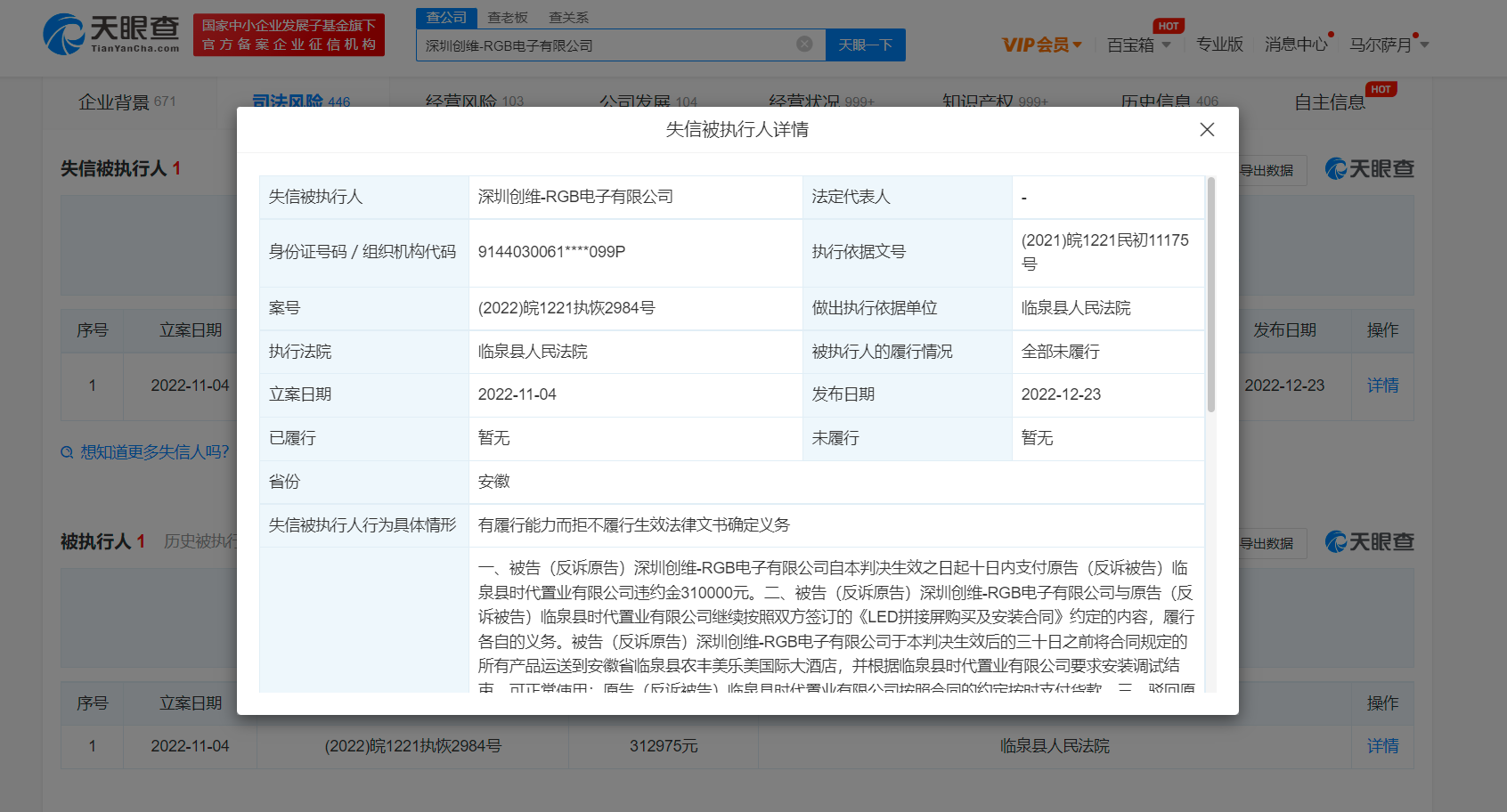Click the dialog's vertical scrollbar
Image resolution: width=1507 pixels, height=812 pixels.
(1210, 294)
